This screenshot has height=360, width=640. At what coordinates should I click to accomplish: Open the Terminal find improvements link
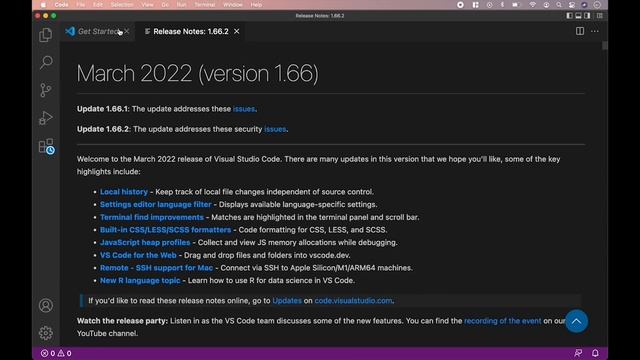[151, 217]
